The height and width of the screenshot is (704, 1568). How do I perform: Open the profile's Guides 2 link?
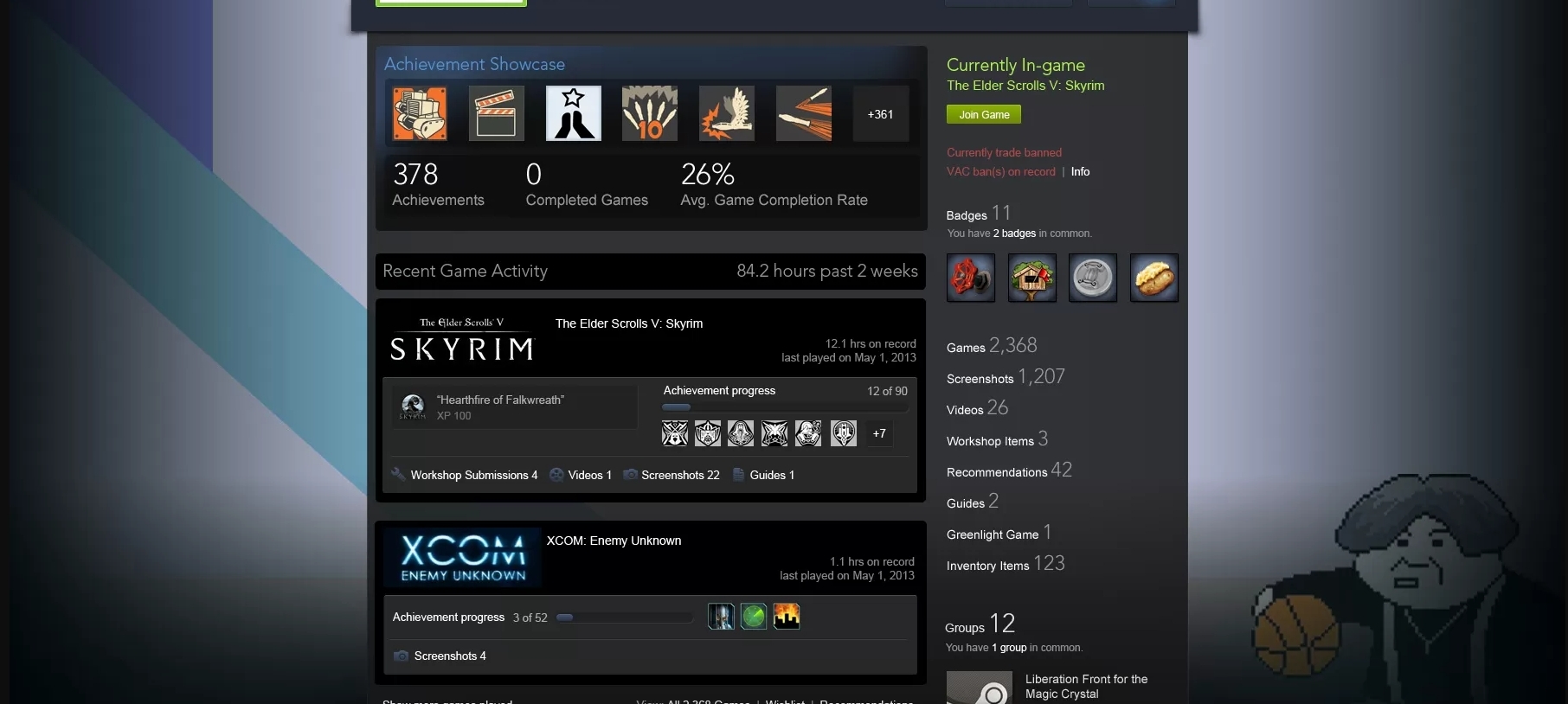click(x=973, y=502)
